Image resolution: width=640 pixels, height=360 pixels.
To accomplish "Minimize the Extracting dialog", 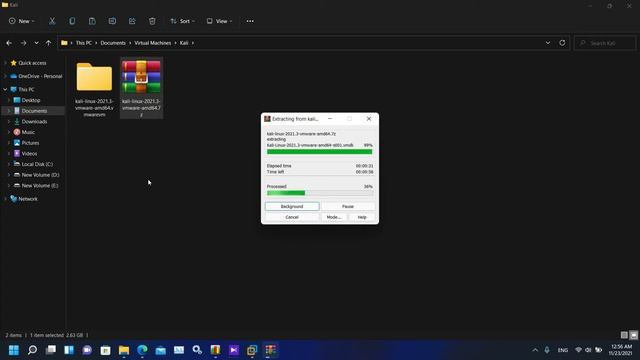I will pos(330,119).
